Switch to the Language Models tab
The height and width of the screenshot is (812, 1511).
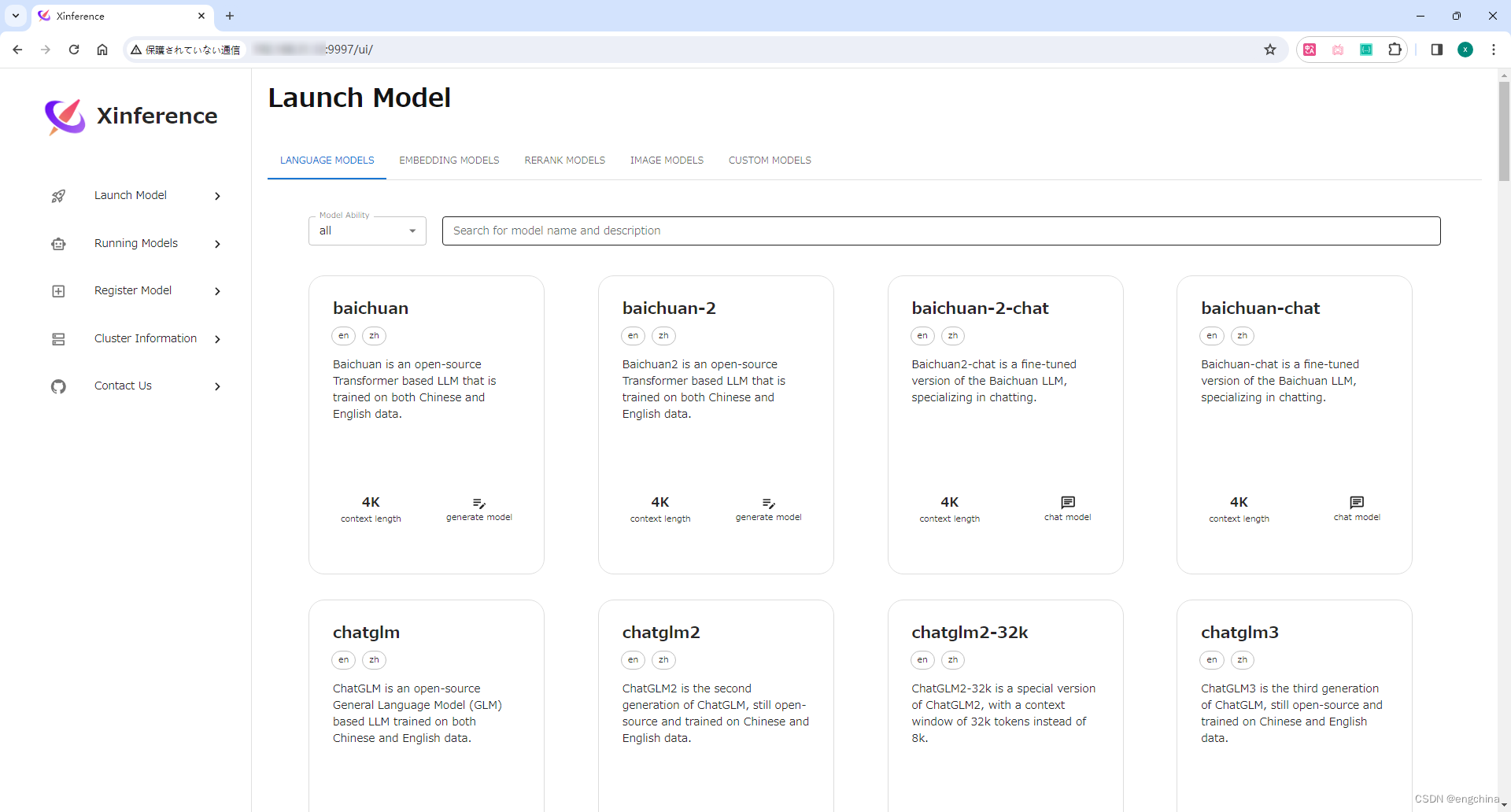coord(327,161)
